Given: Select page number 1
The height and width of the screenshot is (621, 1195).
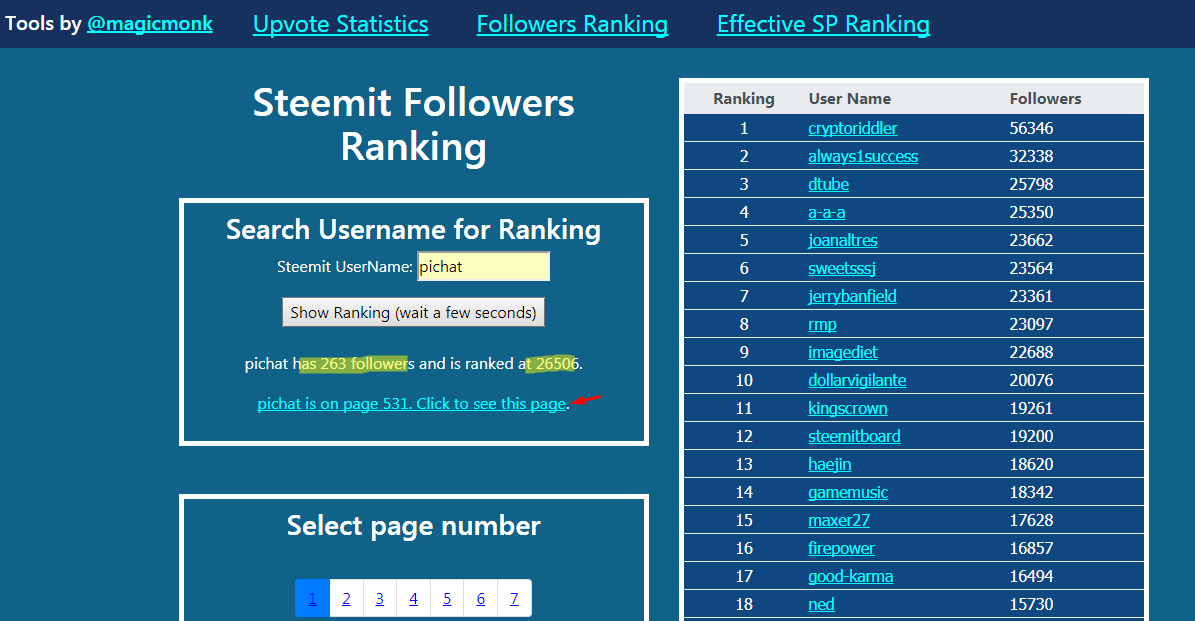Looking at the screenshot, I should tap(312, 598).
